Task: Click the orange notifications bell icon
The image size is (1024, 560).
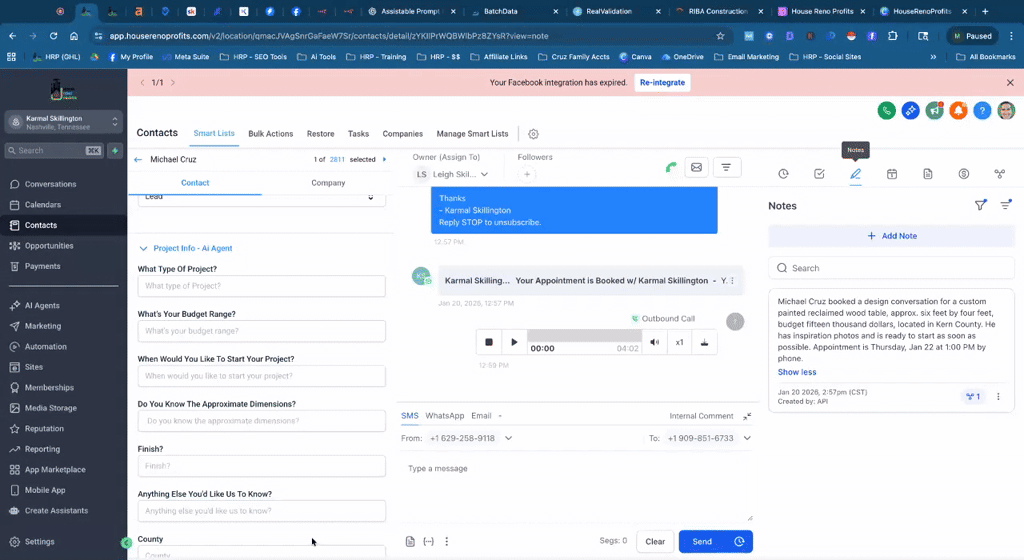Action: [x=958, y=110]
